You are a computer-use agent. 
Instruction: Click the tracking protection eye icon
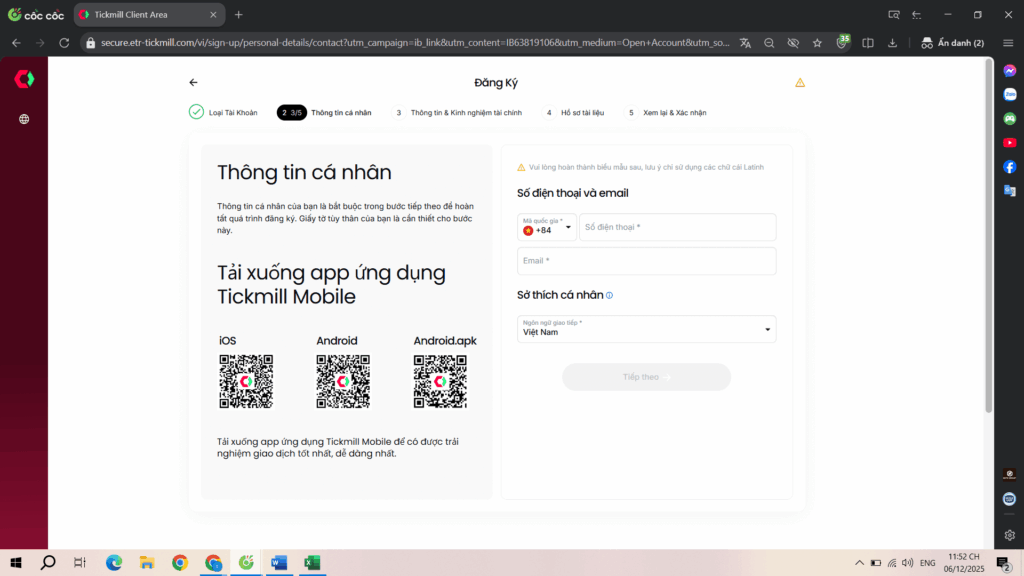click(x=793, y=43)
